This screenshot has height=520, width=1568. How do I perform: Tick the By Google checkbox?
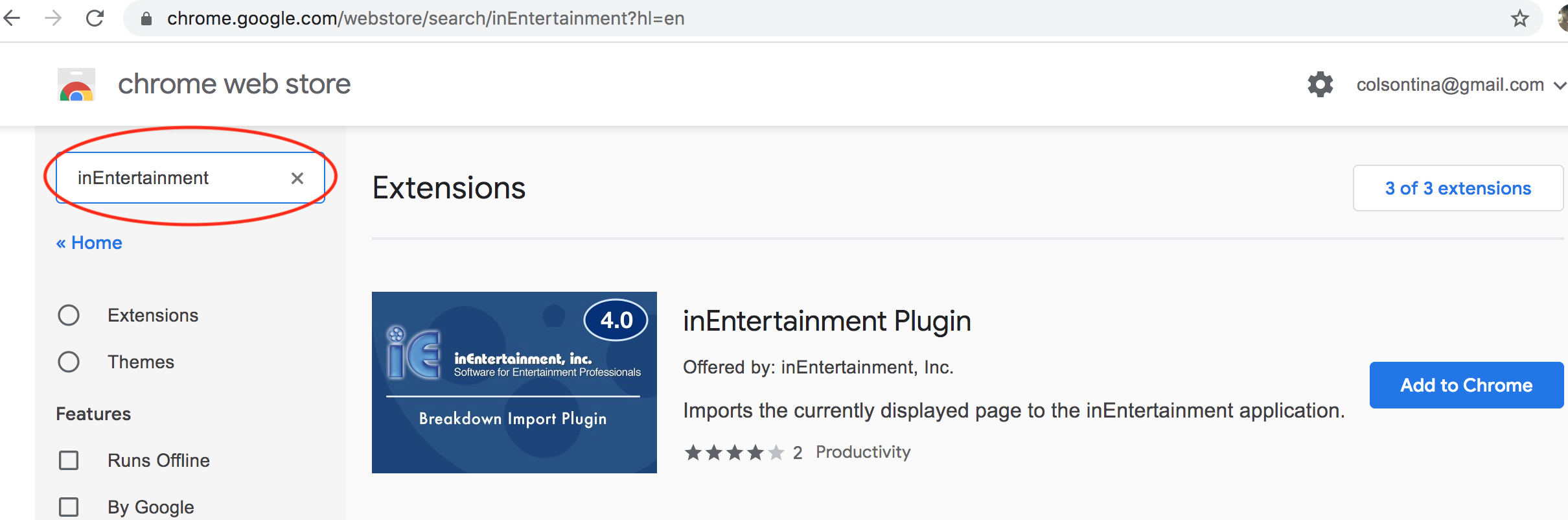[69, 507]
